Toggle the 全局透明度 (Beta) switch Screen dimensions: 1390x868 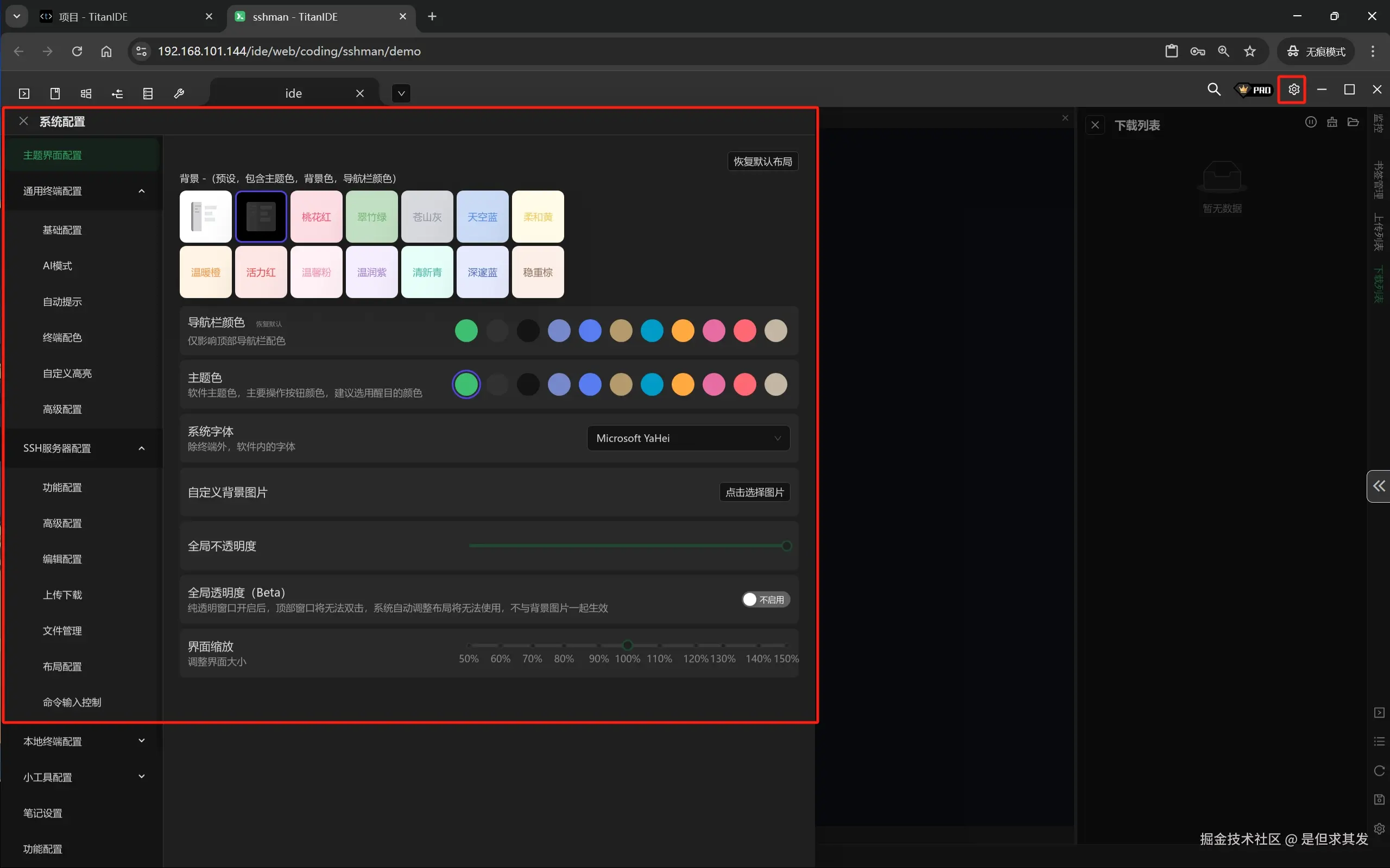pos(766,599)
